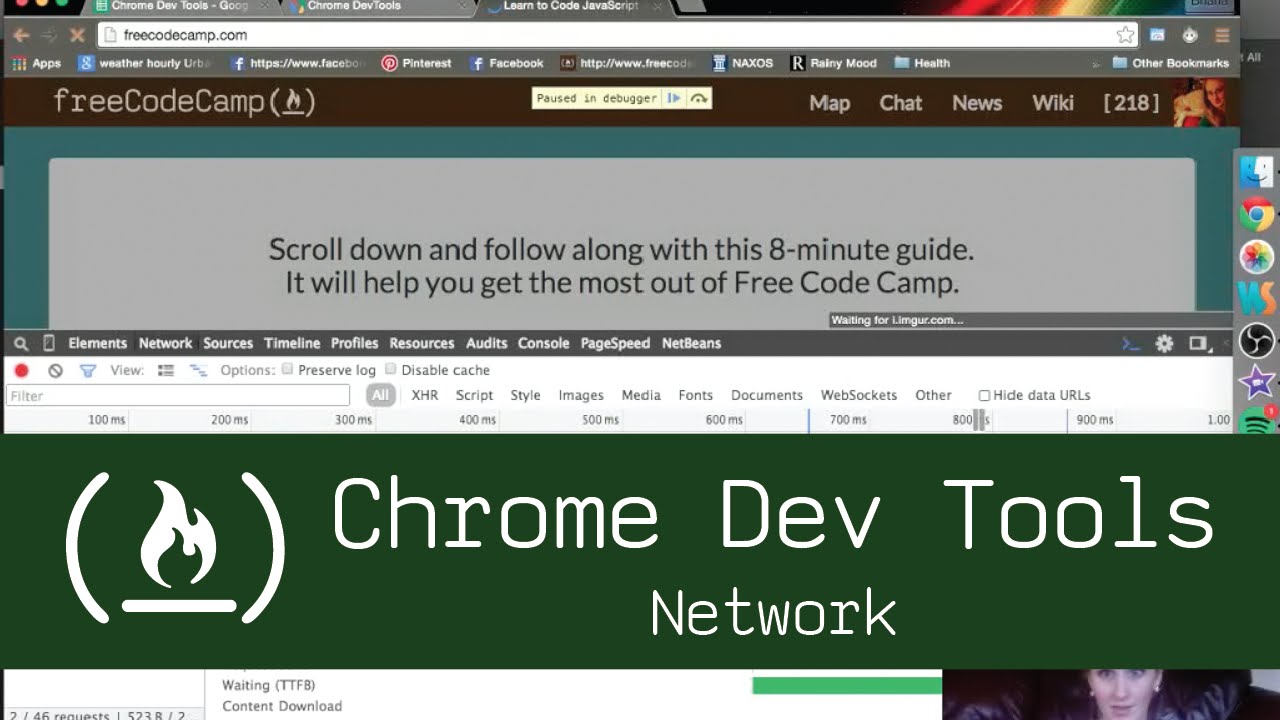Open the Timeline panel tab
The height and width of the screenshot is (720, 1280).
point(292,343)
